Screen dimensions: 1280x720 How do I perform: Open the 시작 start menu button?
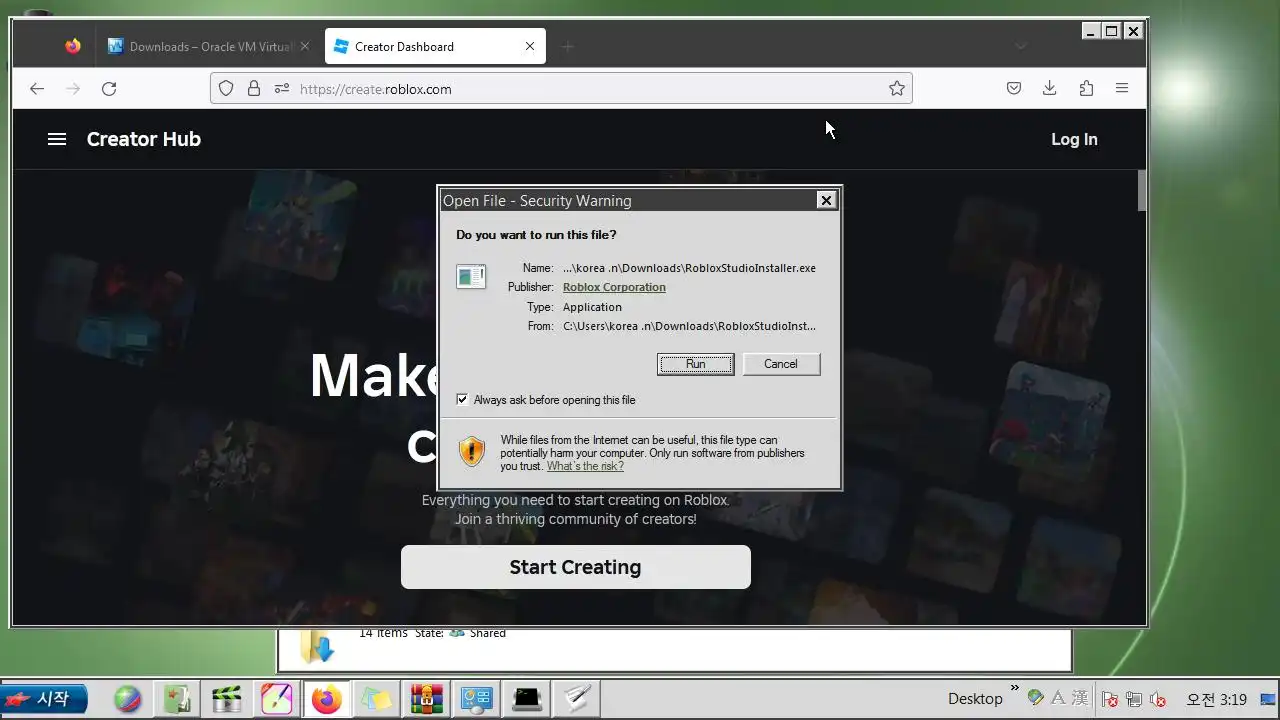44,699
